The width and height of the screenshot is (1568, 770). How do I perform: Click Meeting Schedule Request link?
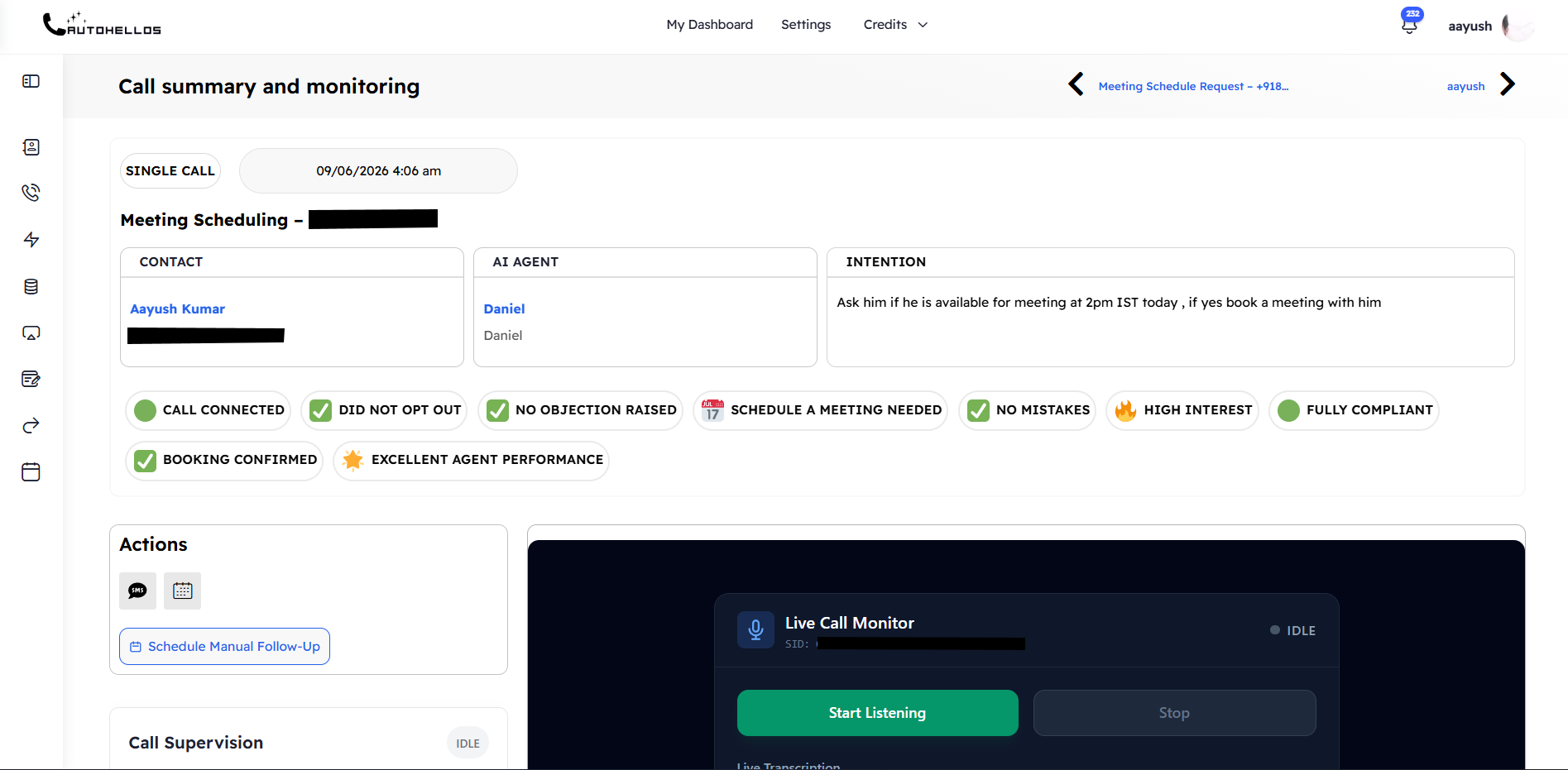1193,86
